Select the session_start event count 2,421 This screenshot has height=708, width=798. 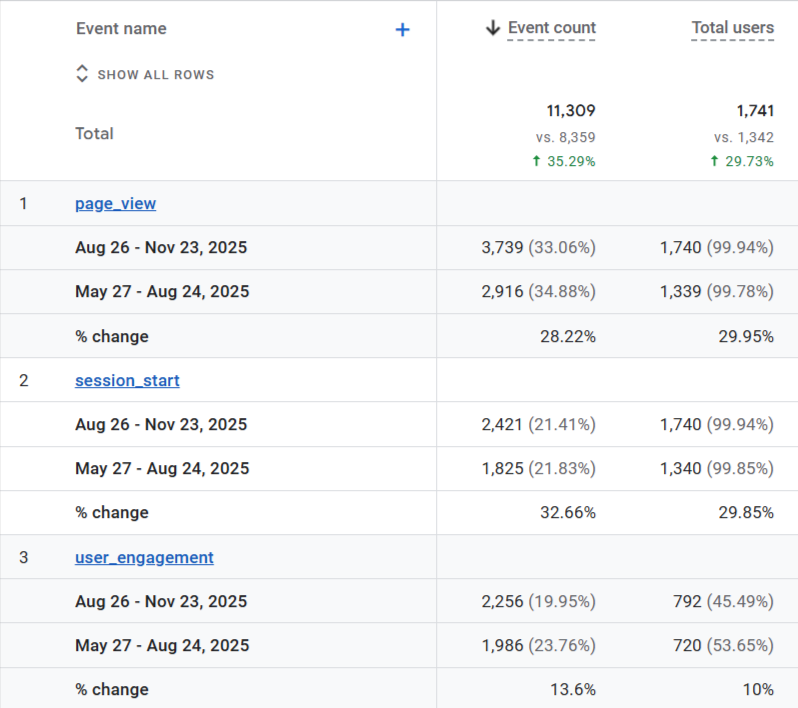(x=502, y=425)
